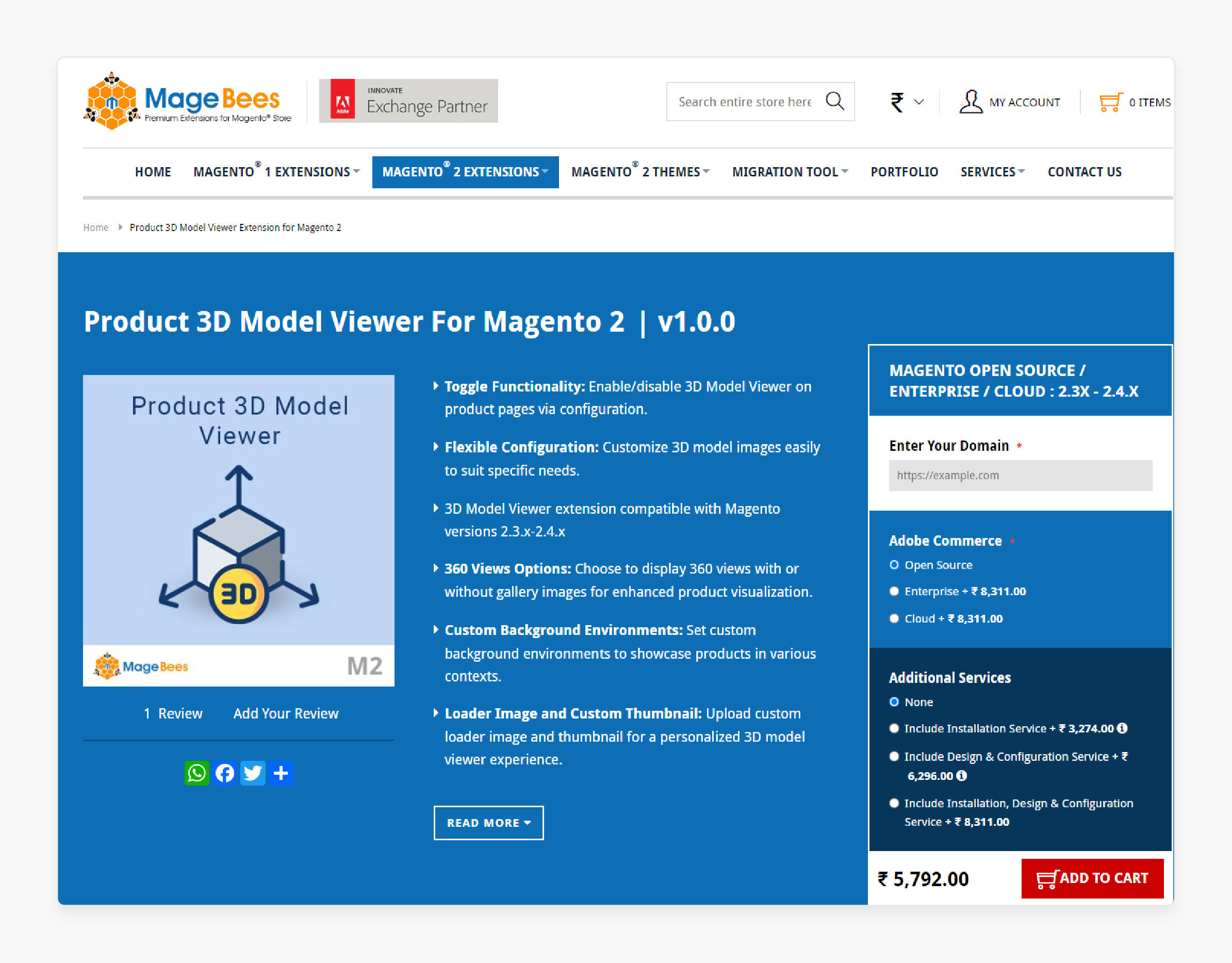The height and width of the screenshot is (963, 1232).
Task: Click Loader Image and Custom Thumbnail text
Action: point(625,736)
